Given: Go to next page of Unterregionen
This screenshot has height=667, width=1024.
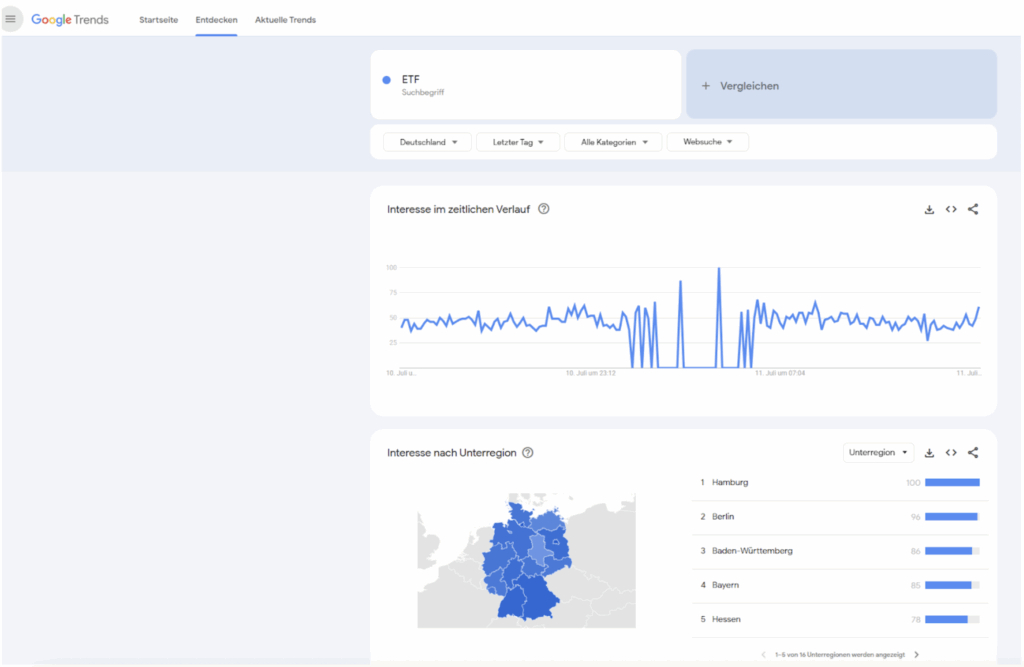Looking at the screenshot, I should click(x=917, y=655).
